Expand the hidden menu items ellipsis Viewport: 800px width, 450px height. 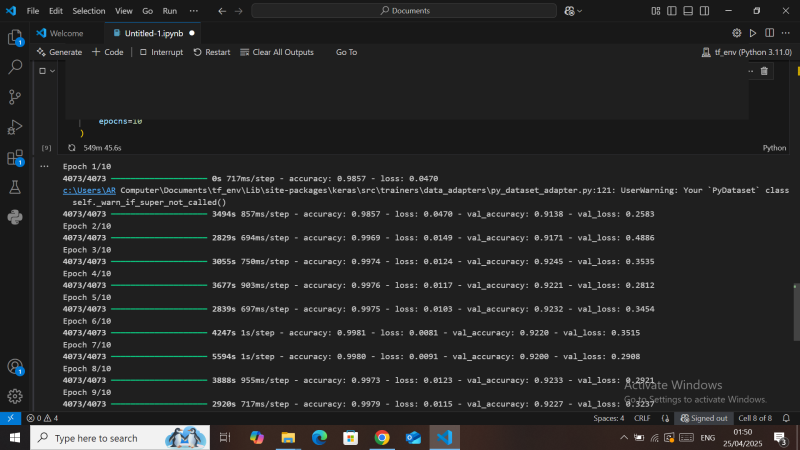click(x=193, y=11)
